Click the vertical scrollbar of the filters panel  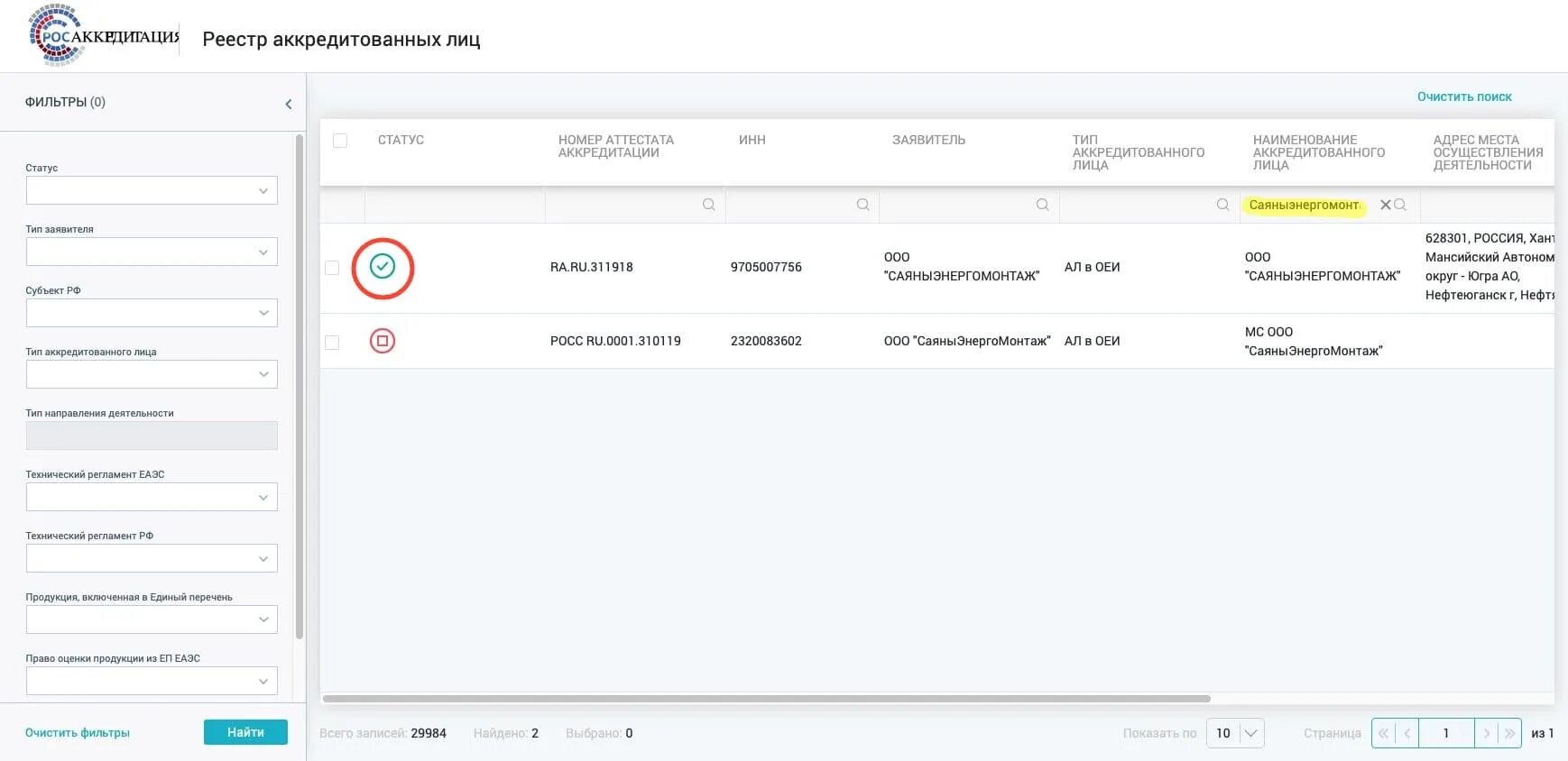point(300,386)
